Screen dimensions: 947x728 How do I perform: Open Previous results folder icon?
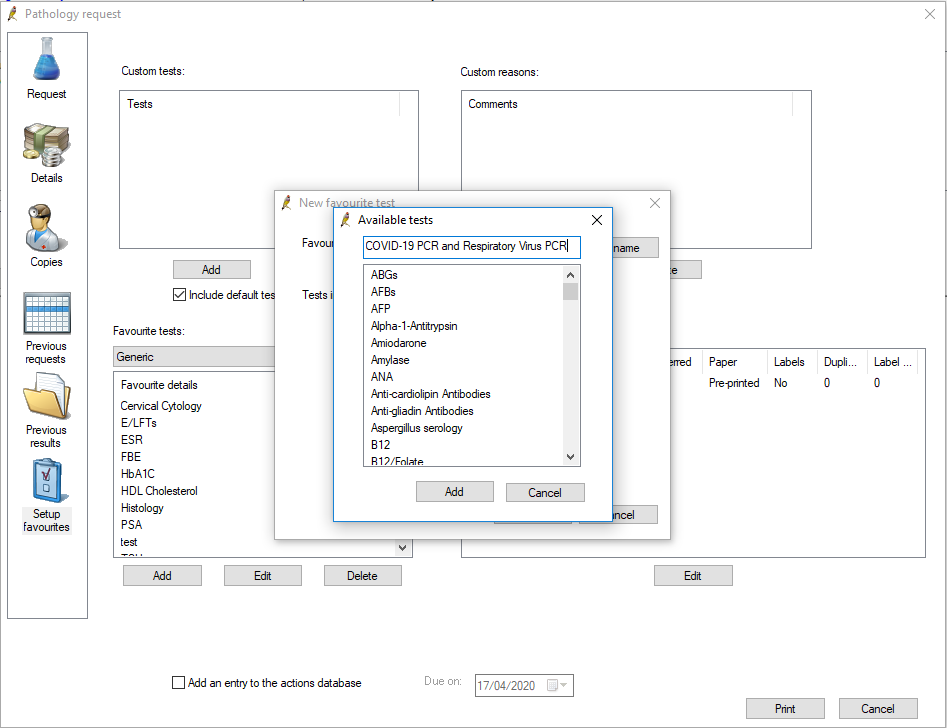[47, 398]
